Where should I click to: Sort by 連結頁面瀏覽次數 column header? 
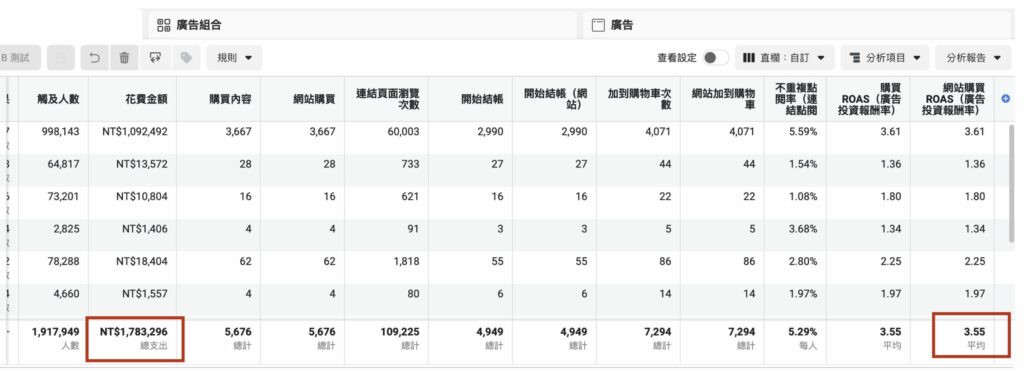[387, 99]
